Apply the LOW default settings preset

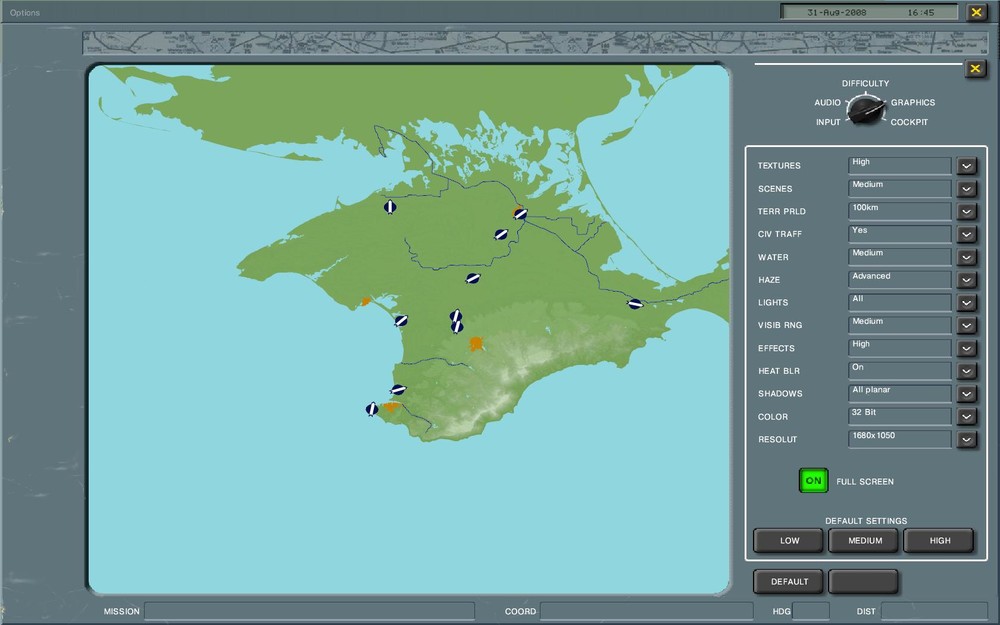(x=789, y=540)
